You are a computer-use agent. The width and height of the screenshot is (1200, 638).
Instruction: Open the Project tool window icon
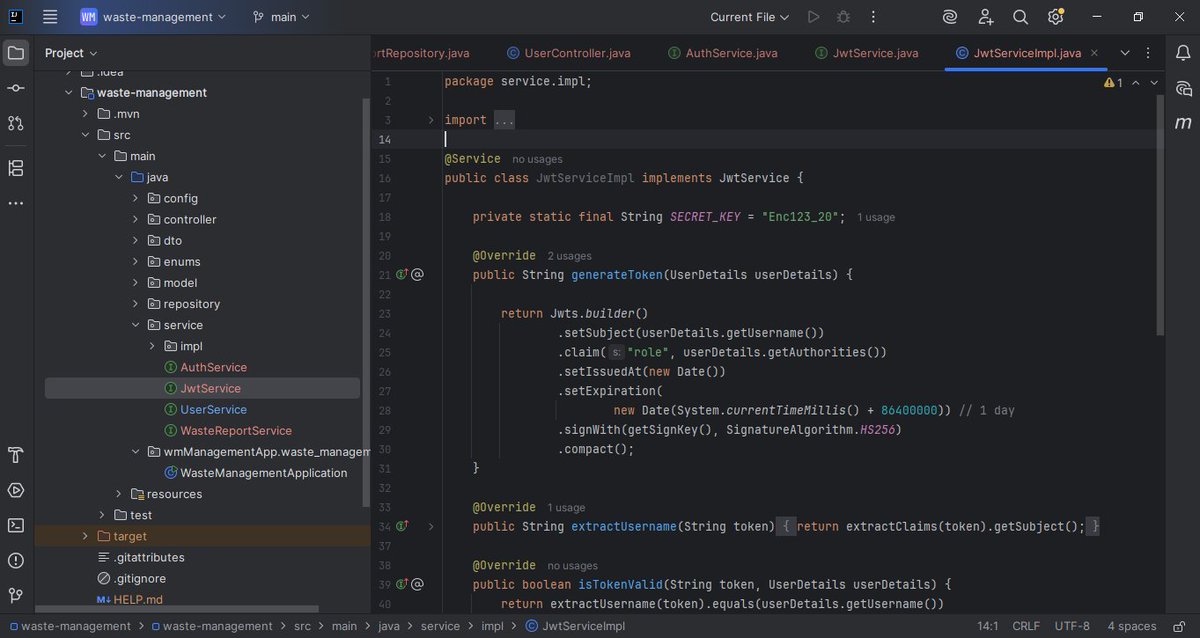[x=16, y=53]
